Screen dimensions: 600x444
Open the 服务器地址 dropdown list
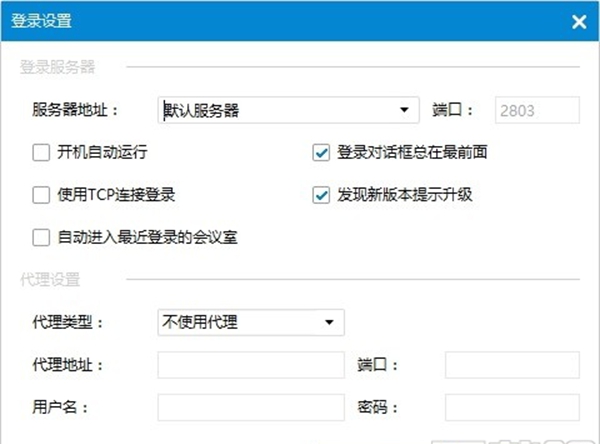click(x=404, y=110)
